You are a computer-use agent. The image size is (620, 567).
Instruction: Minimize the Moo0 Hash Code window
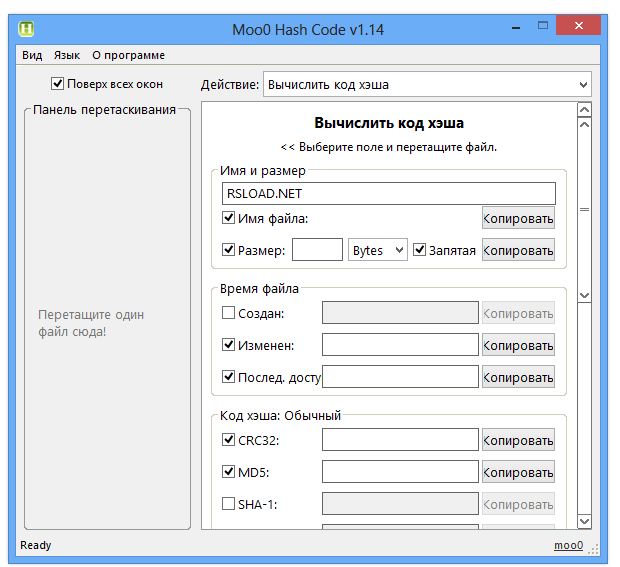[516, 28]
